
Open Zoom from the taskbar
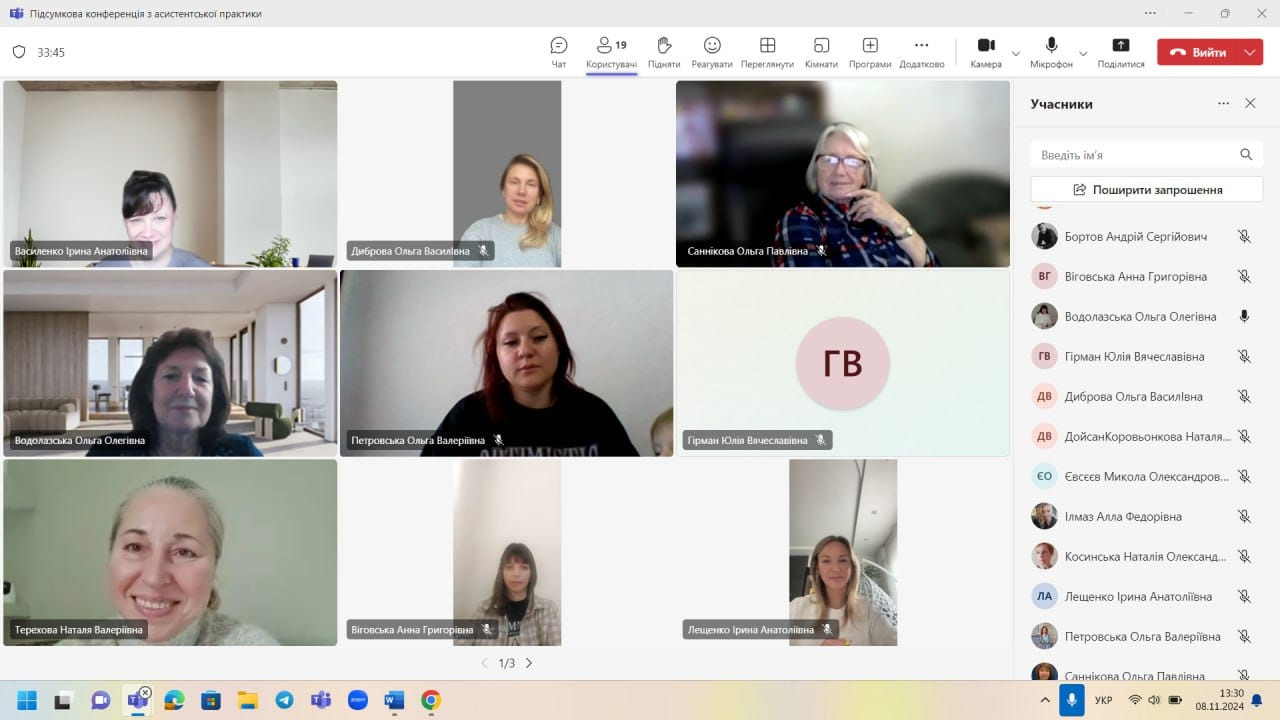pyautogui.click(x=358, y=700)
